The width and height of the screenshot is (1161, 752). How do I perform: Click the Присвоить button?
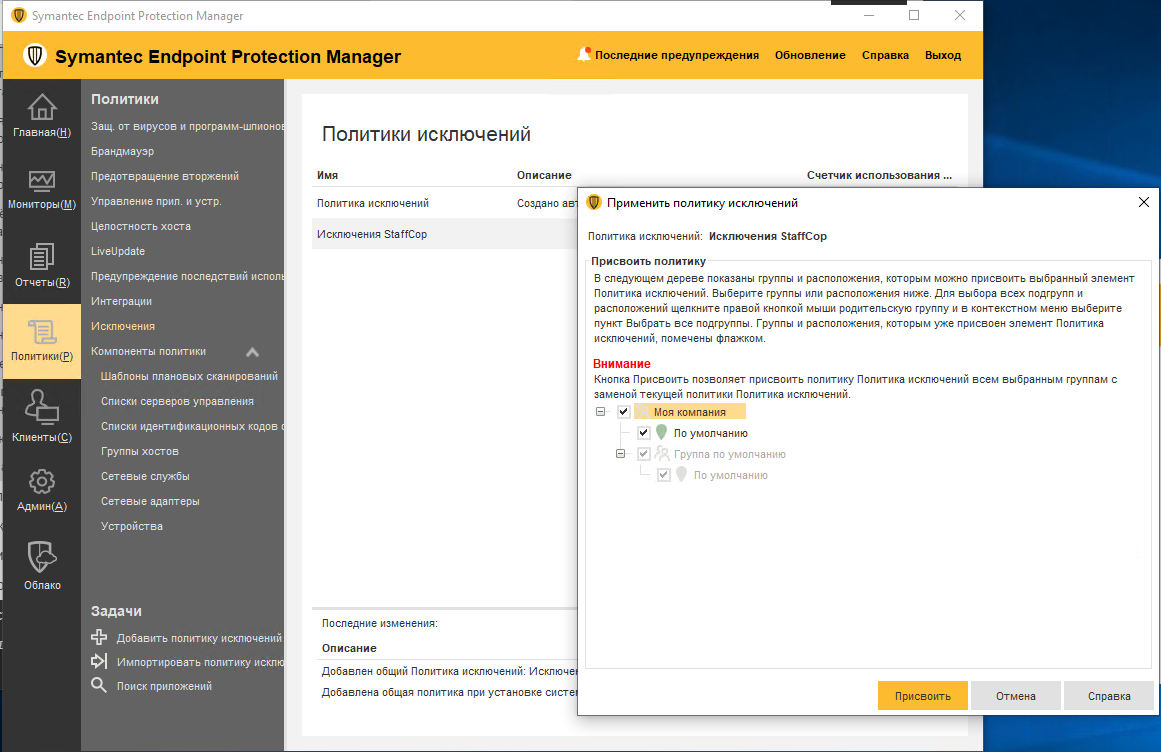pyautogui.click(x=921, y=695)
